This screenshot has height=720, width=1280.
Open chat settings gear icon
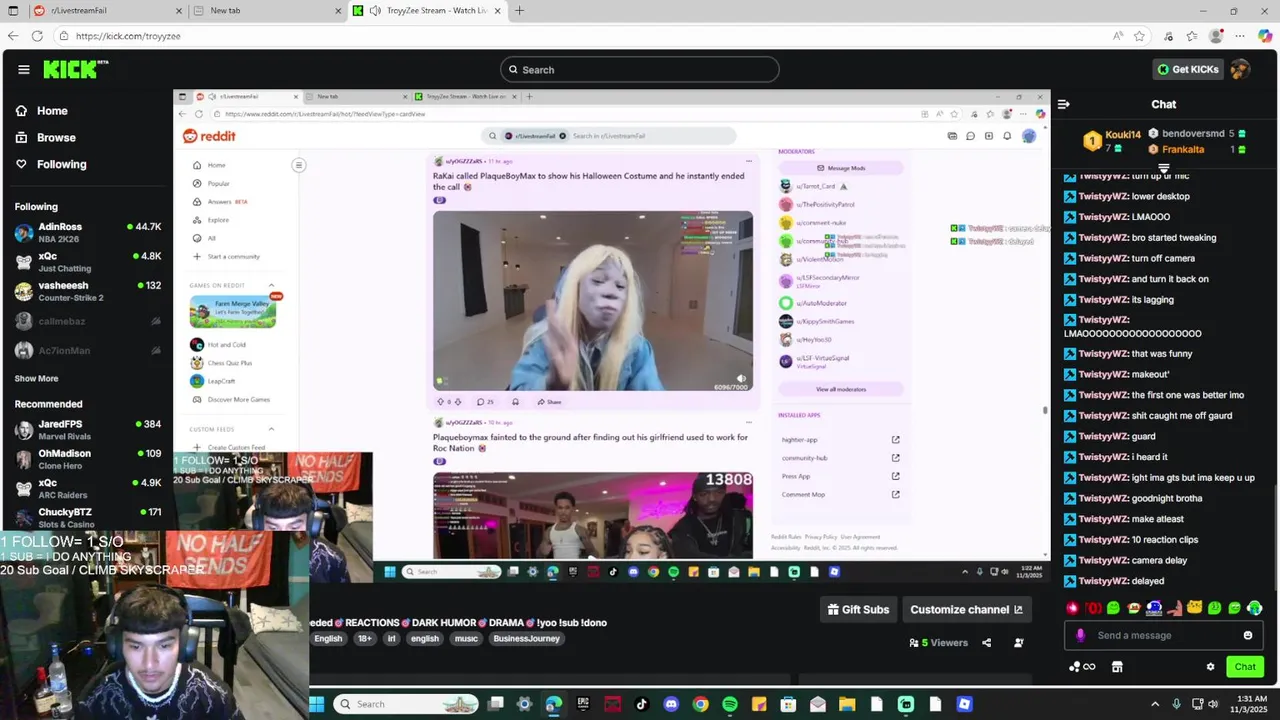(1210, 667)
